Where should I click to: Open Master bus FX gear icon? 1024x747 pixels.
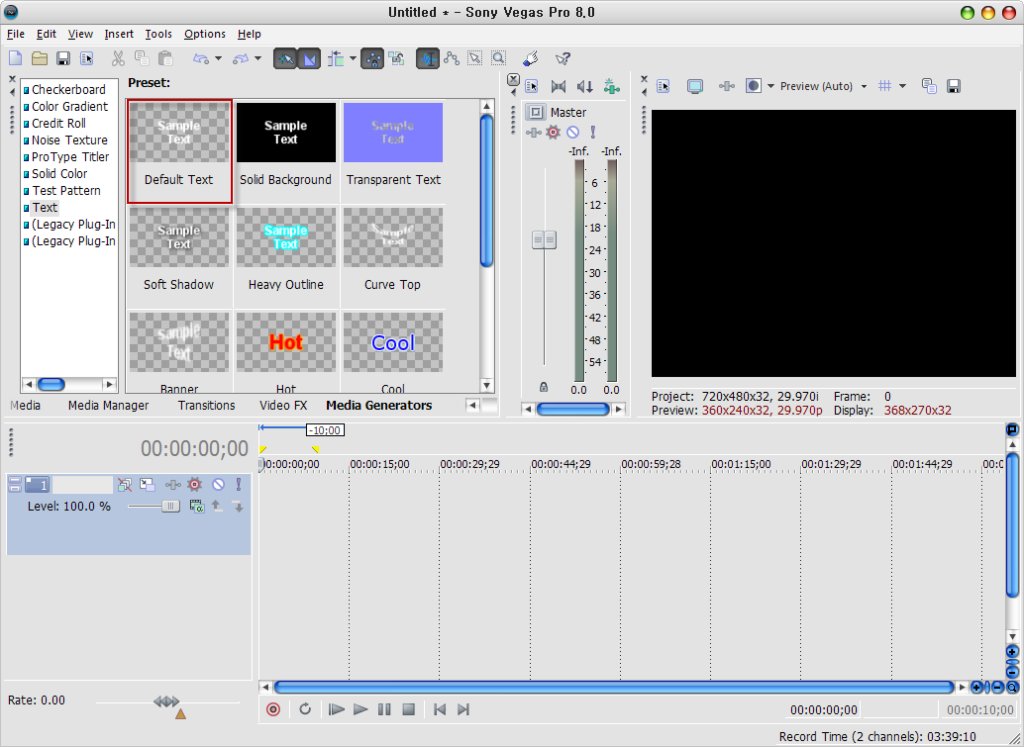click(x=553, y=133)
